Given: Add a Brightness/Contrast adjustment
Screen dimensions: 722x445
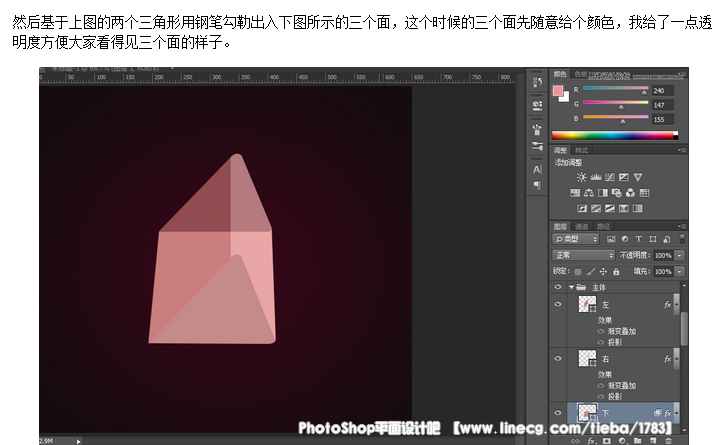Looking at the screenshot, I should [x=581, y=177].
